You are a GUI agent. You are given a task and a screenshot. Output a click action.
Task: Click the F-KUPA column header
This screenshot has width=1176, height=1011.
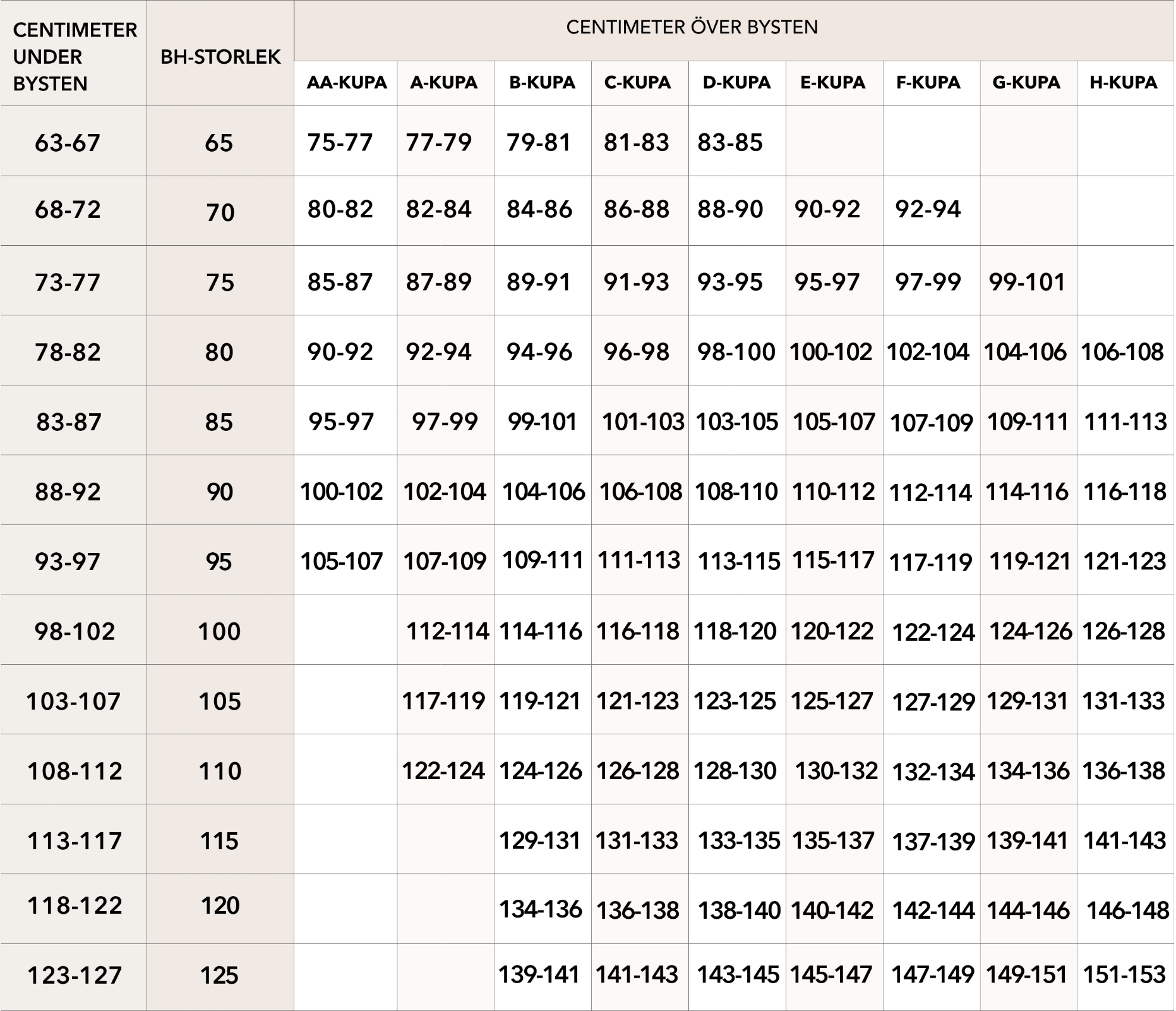[928, 83]
